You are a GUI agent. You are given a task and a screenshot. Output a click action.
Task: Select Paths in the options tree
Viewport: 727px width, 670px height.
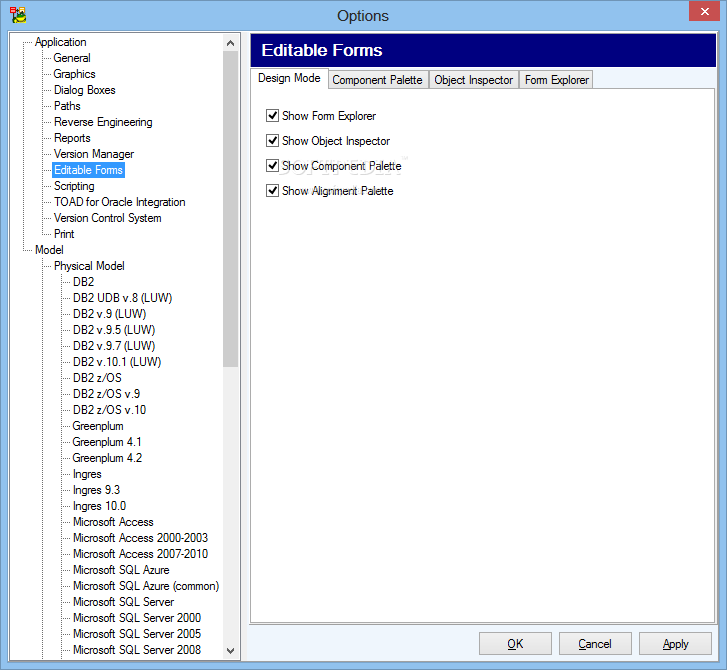point(67,106)
